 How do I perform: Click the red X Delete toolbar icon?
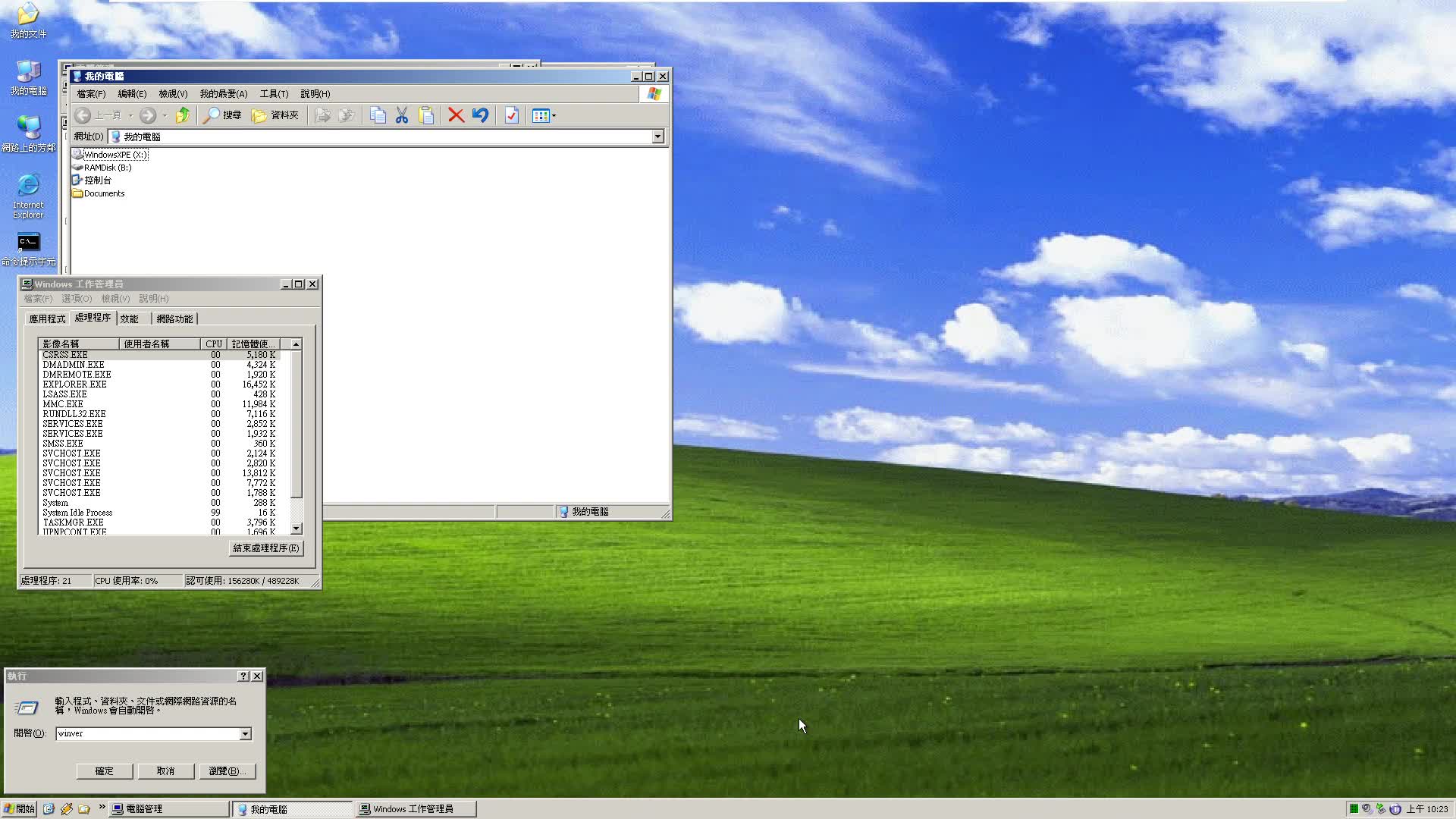coord(455,115)
